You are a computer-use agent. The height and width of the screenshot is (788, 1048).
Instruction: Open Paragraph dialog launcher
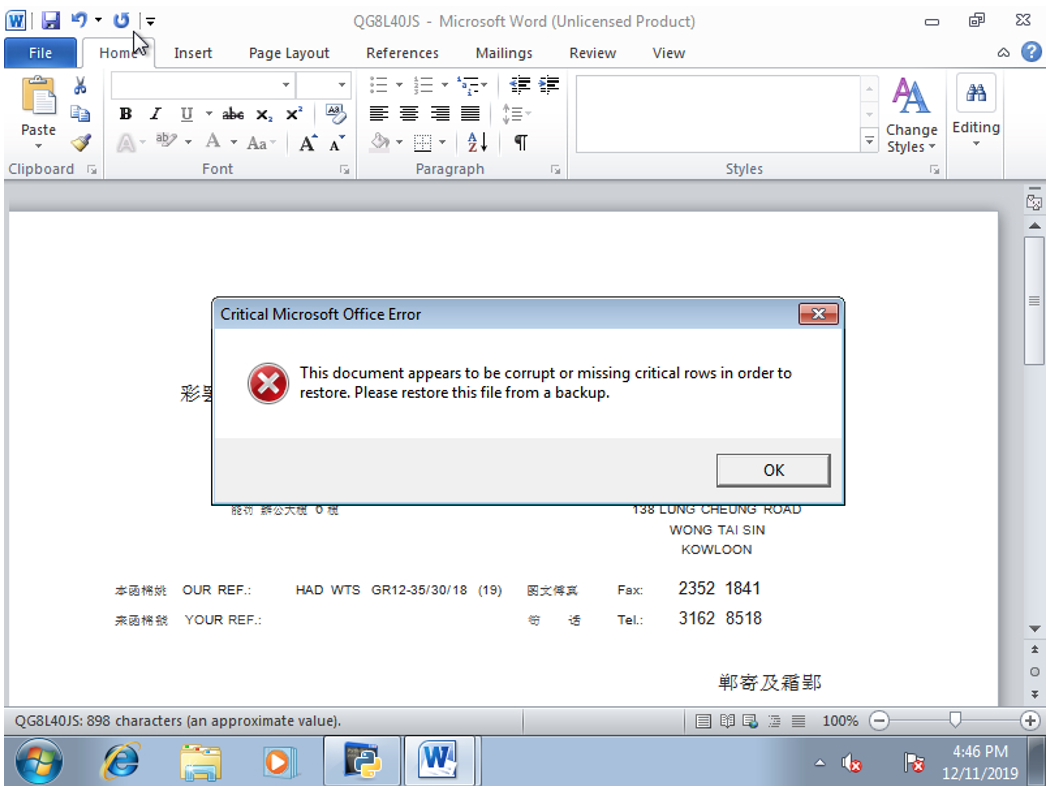(x=555, y=170)
